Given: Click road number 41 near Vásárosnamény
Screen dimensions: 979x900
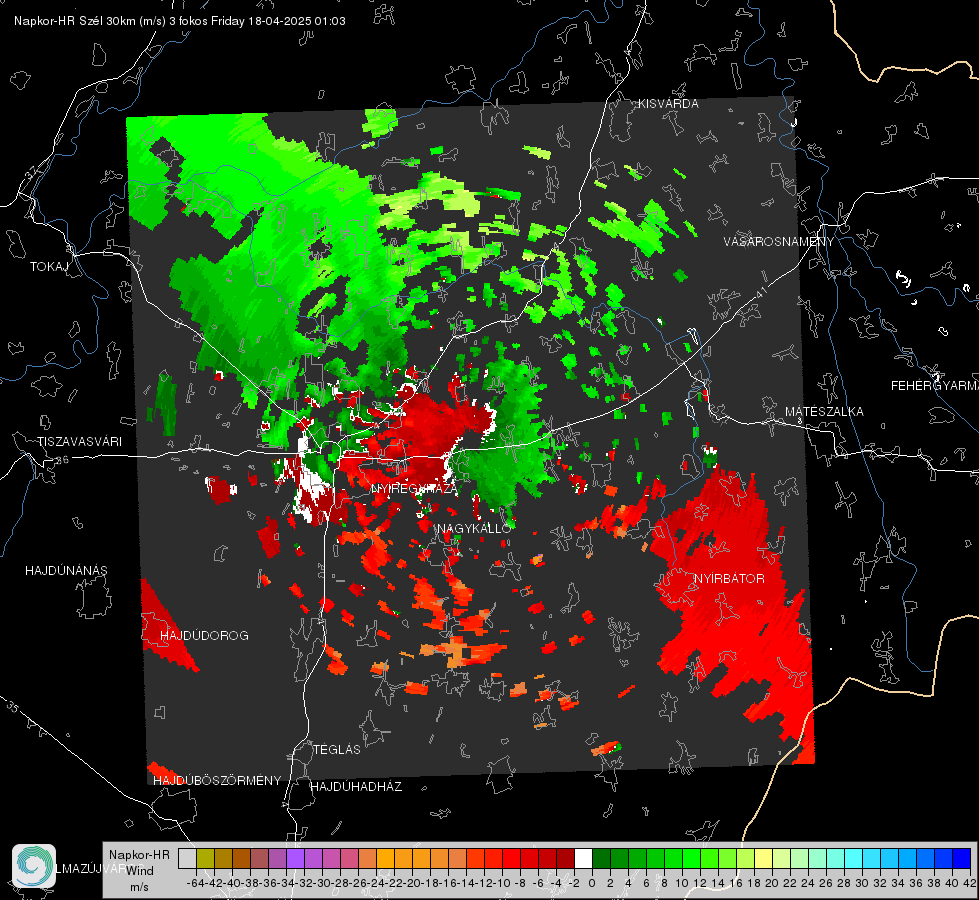Looking at the screenshot, I should click(x=760, y=292).
